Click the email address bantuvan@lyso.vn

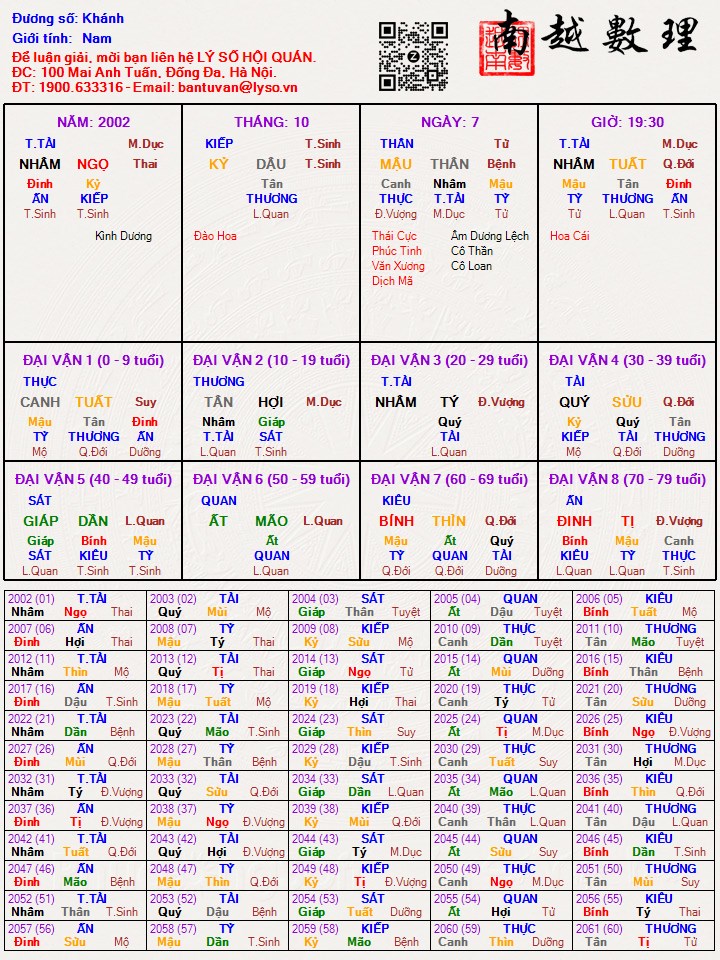point(238,88)
